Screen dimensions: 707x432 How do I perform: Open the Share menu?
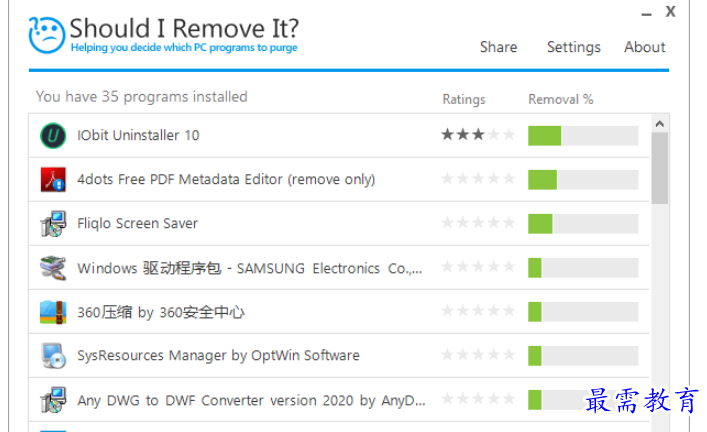click(498, 47)
